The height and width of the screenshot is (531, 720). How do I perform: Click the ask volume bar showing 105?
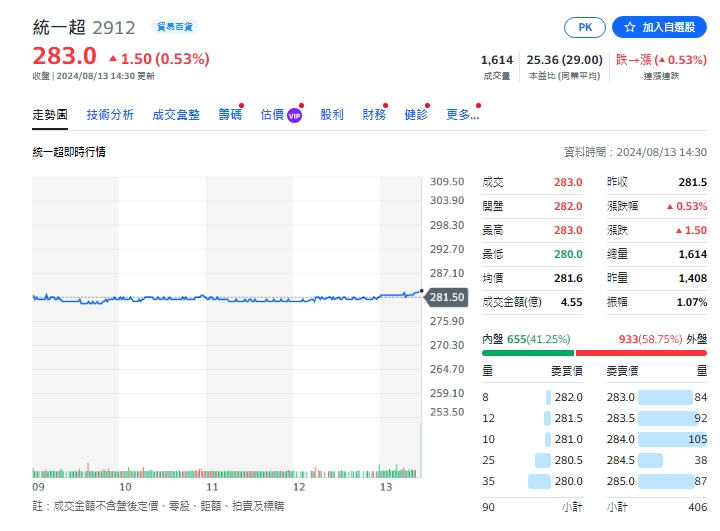click(x=672, y=439)
